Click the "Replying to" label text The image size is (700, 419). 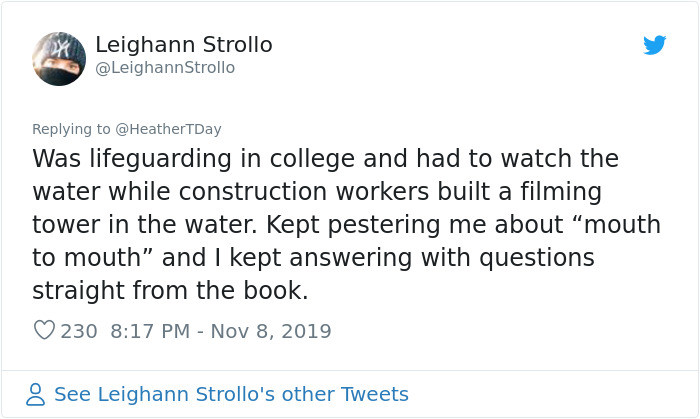point(71,129)
